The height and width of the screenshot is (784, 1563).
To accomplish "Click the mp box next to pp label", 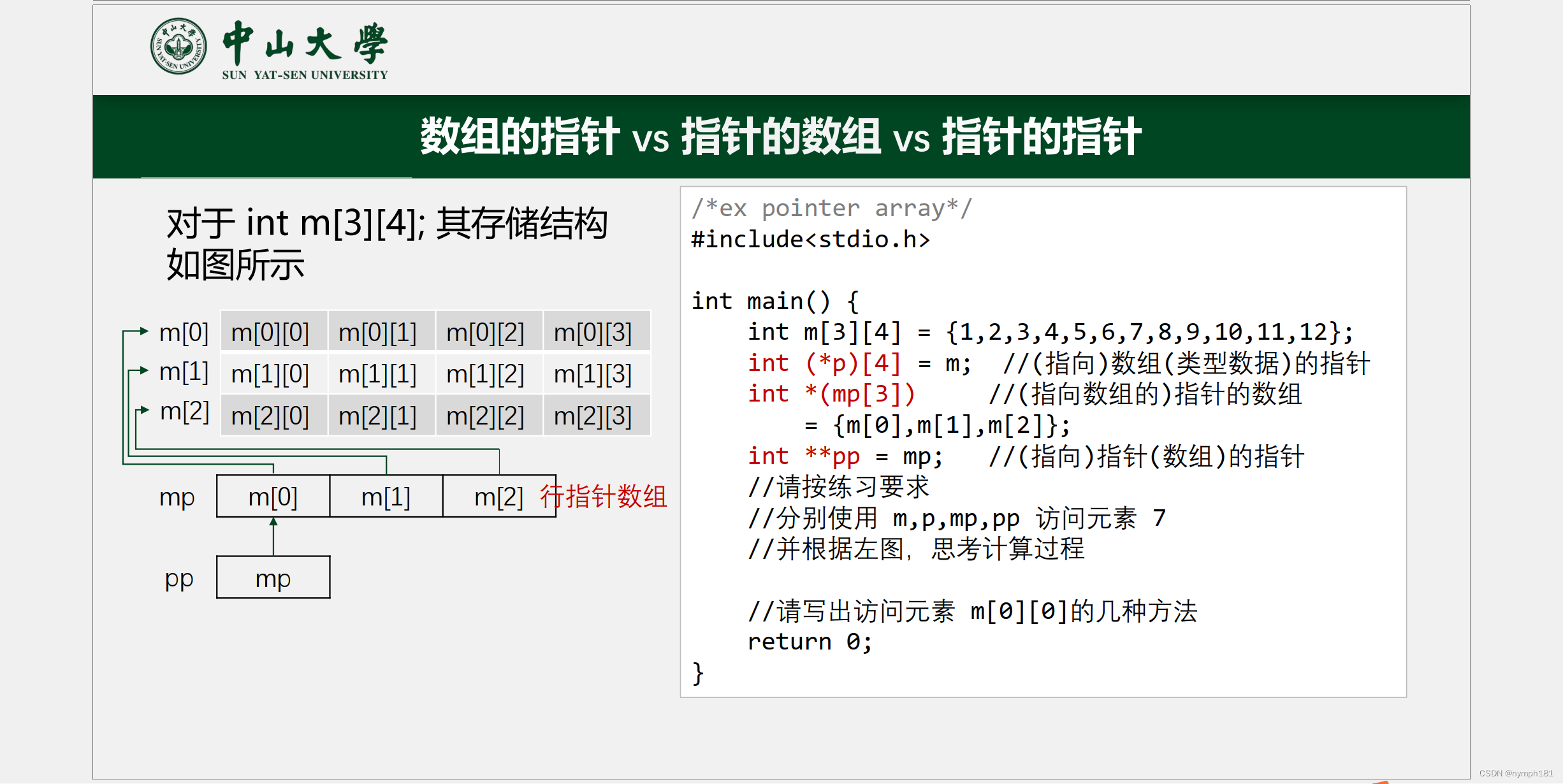I will click(273, 578).
